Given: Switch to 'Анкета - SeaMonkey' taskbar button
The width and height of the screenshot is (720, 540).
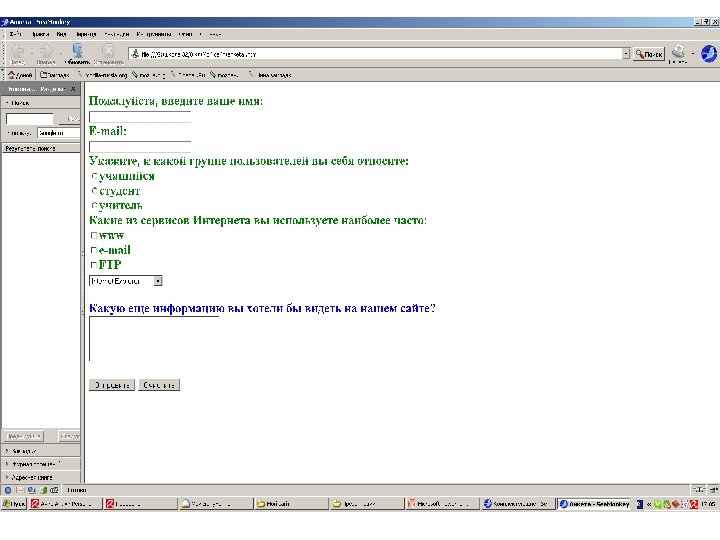Looking at the screenshot, I should click(x=594, y=504).
